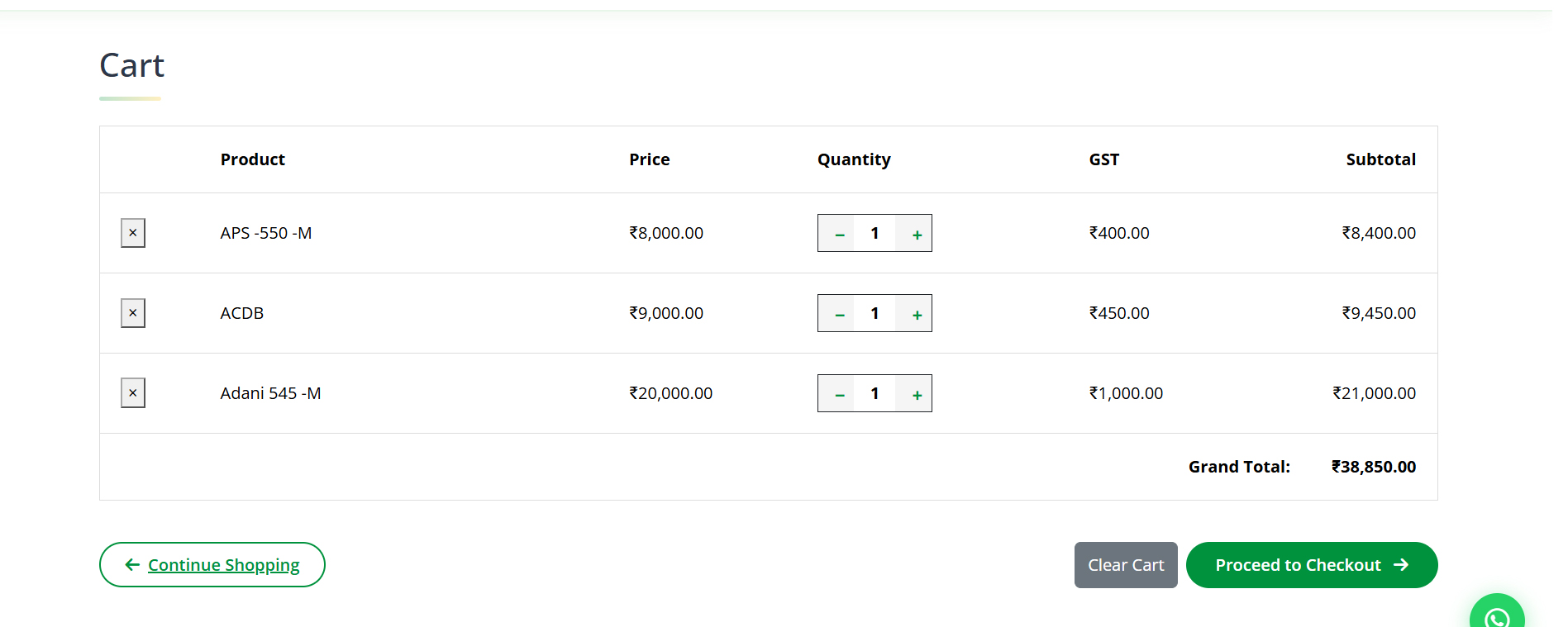Image resolution: width=1568 pixels, height=627 pixels.
Task: Click quantity field for Adani 545 -M
Action: 875,394
